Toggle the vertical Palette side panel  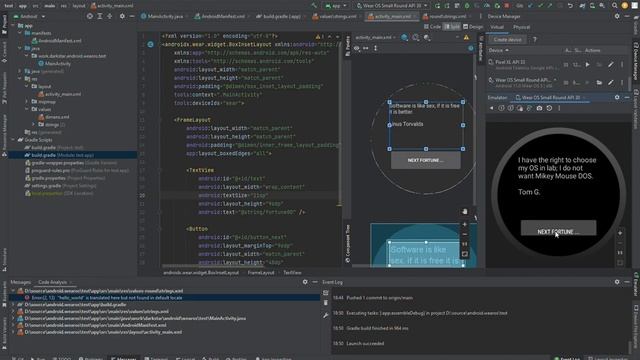pyautogui.click(x=348, y=46)
